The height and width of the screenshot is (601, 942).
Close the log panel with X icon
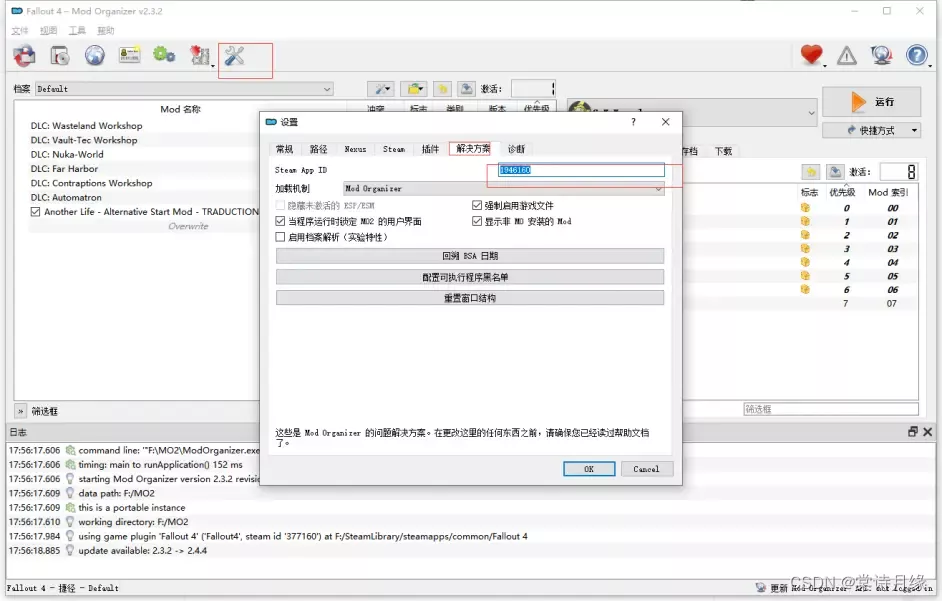[928, 432]
